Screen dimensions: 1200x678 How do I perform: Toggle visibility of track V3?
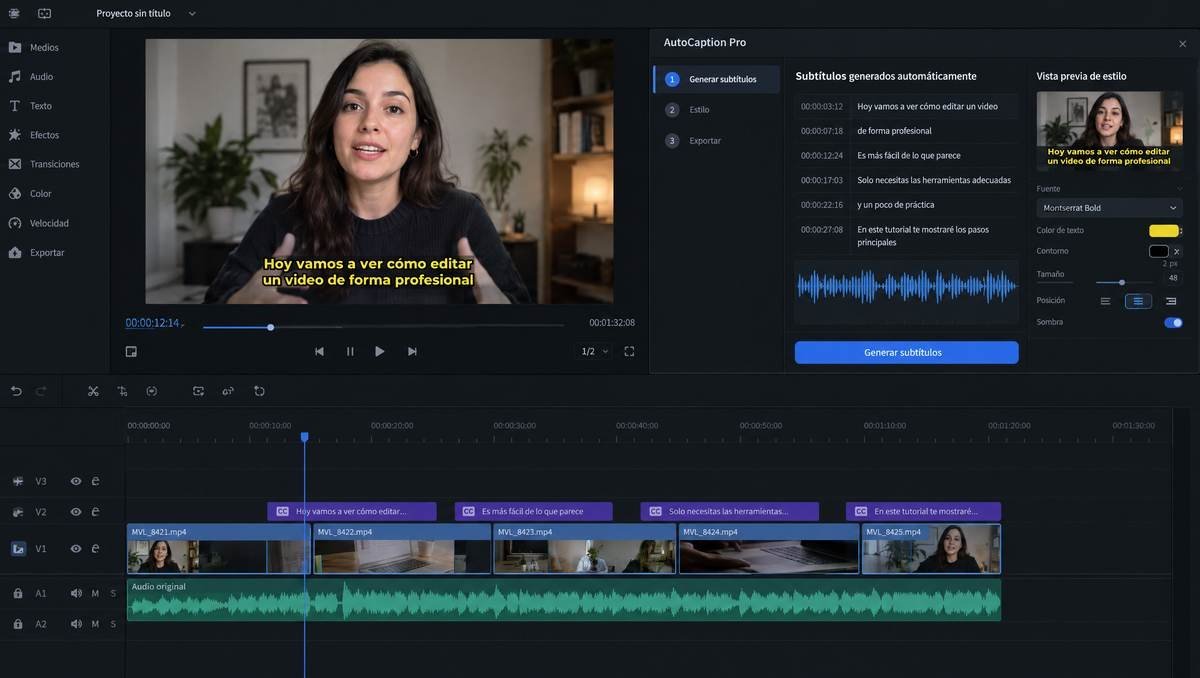point(75,481)
